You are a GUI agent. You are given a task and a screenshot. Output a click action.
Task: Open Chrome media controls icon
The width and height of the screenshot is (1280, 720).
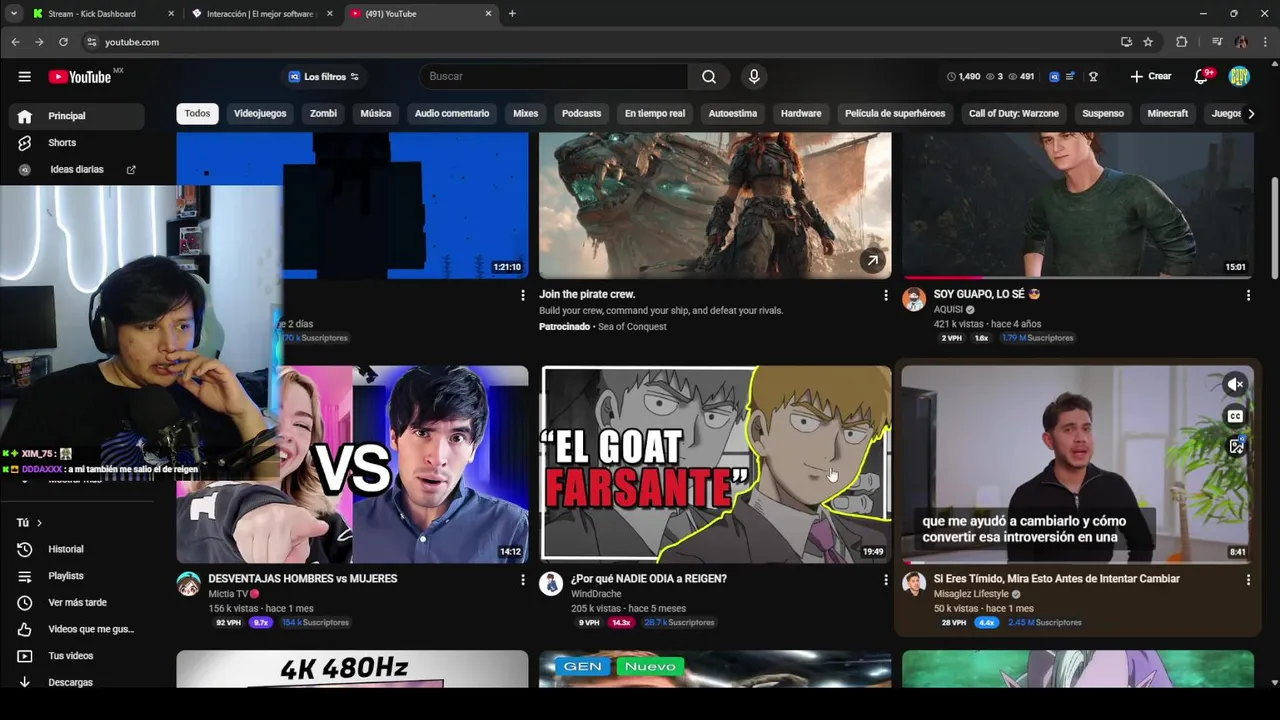1216,42
